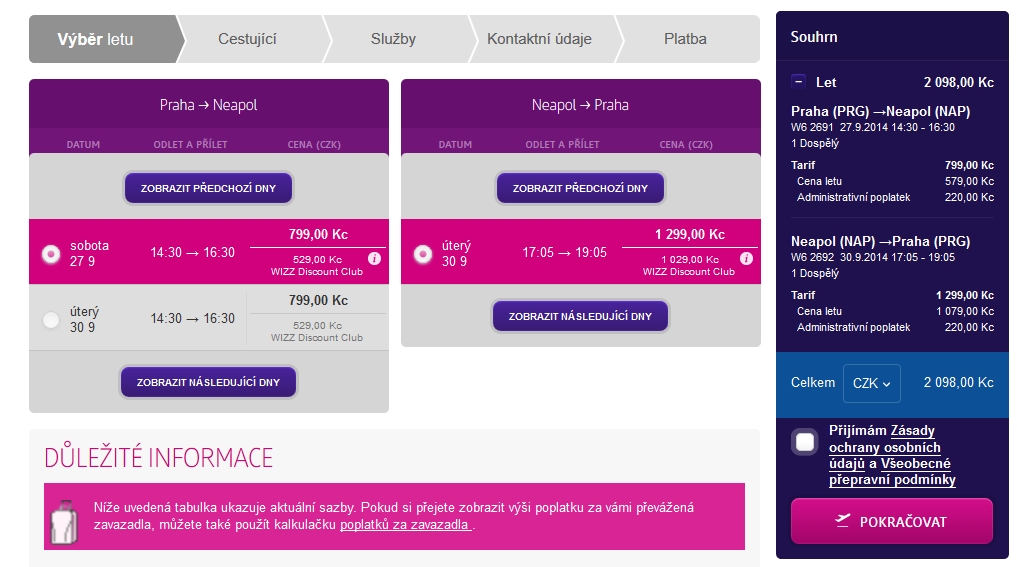Click the Pokračovat button

[x=892, y=521]
